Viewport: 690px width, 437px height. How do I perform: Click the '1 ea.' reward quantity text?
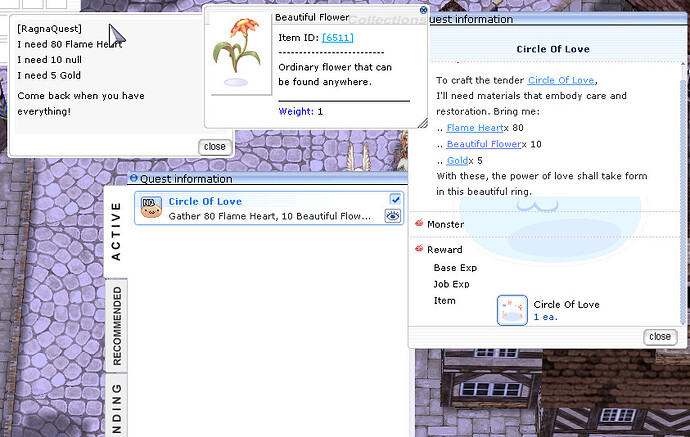click(x=546, y=317)
